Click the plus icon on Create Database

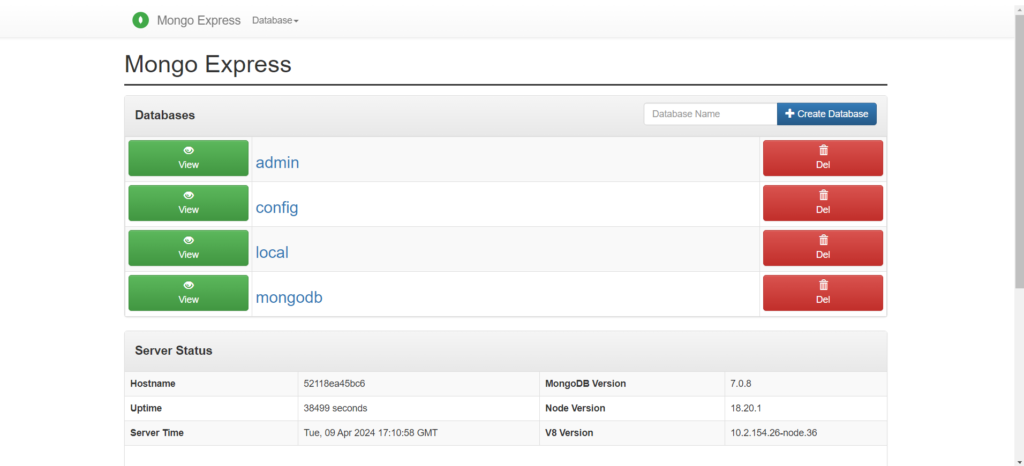[790, 114]
